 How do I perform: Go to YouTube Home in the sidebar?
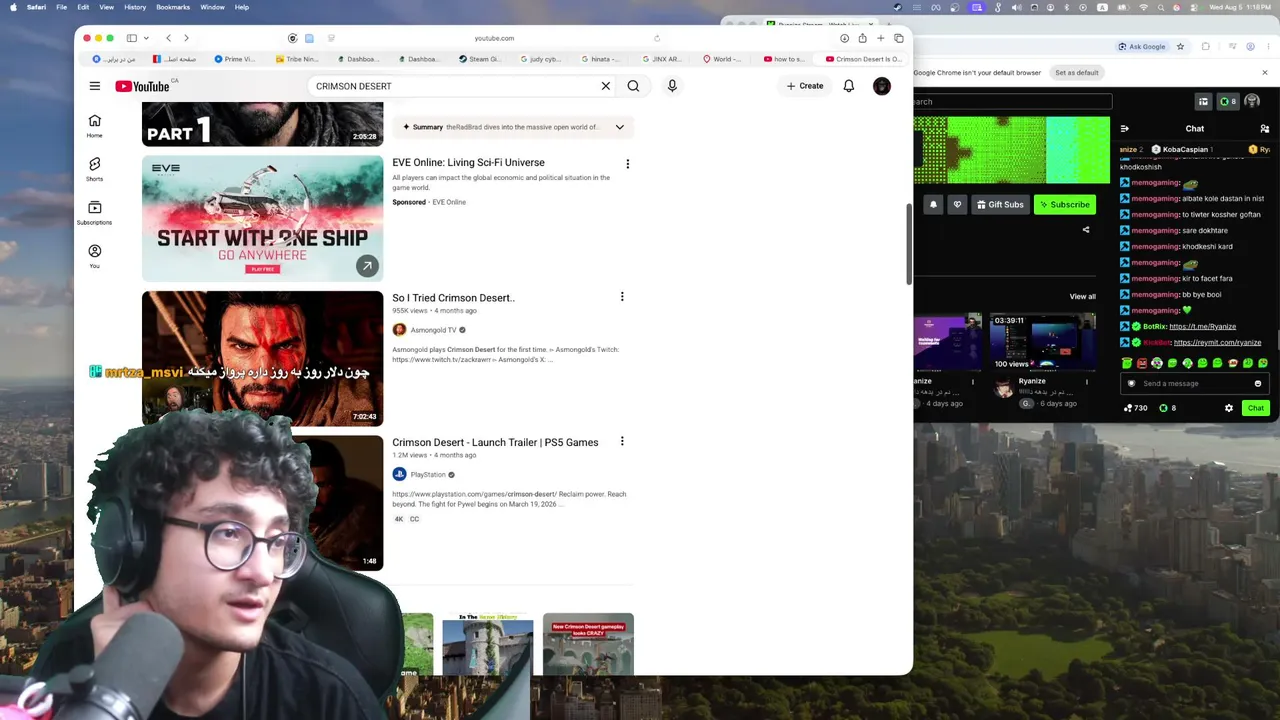point(94,125)
